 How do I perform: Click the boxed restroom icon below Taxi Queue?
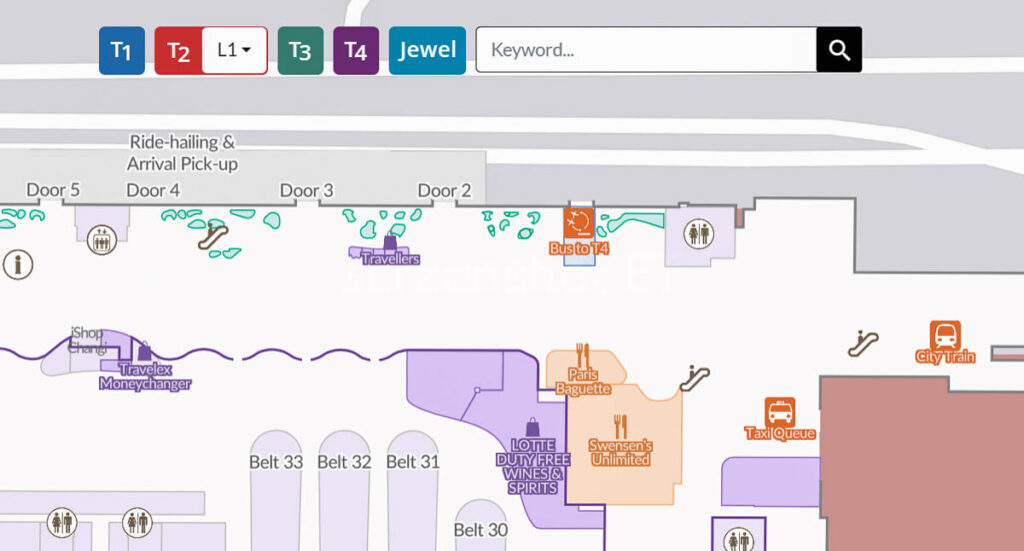pos(739,539)
